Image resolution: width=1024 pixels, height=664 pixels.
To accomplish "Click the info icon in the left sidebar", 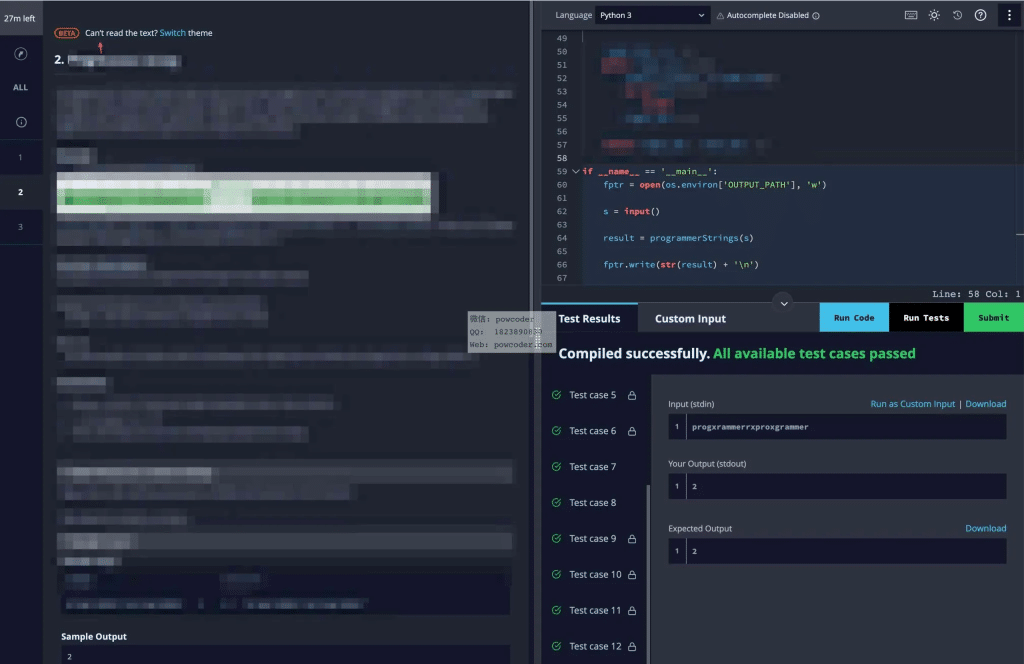I will point(20,120).
